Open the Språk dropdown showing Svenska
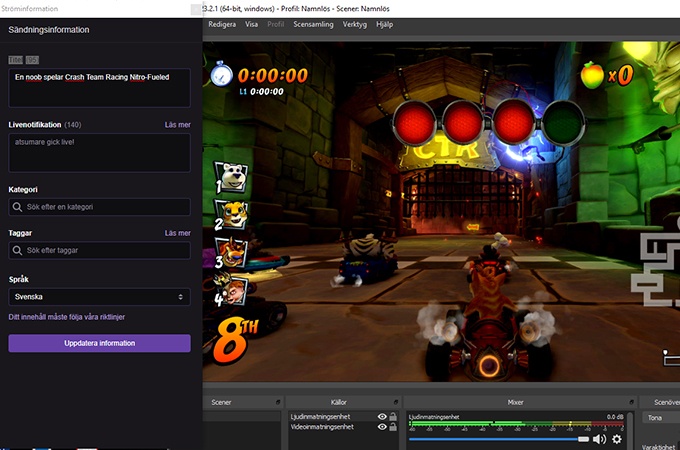The height and width of the screenshot is (450, 680). click(x=99, y=297)
